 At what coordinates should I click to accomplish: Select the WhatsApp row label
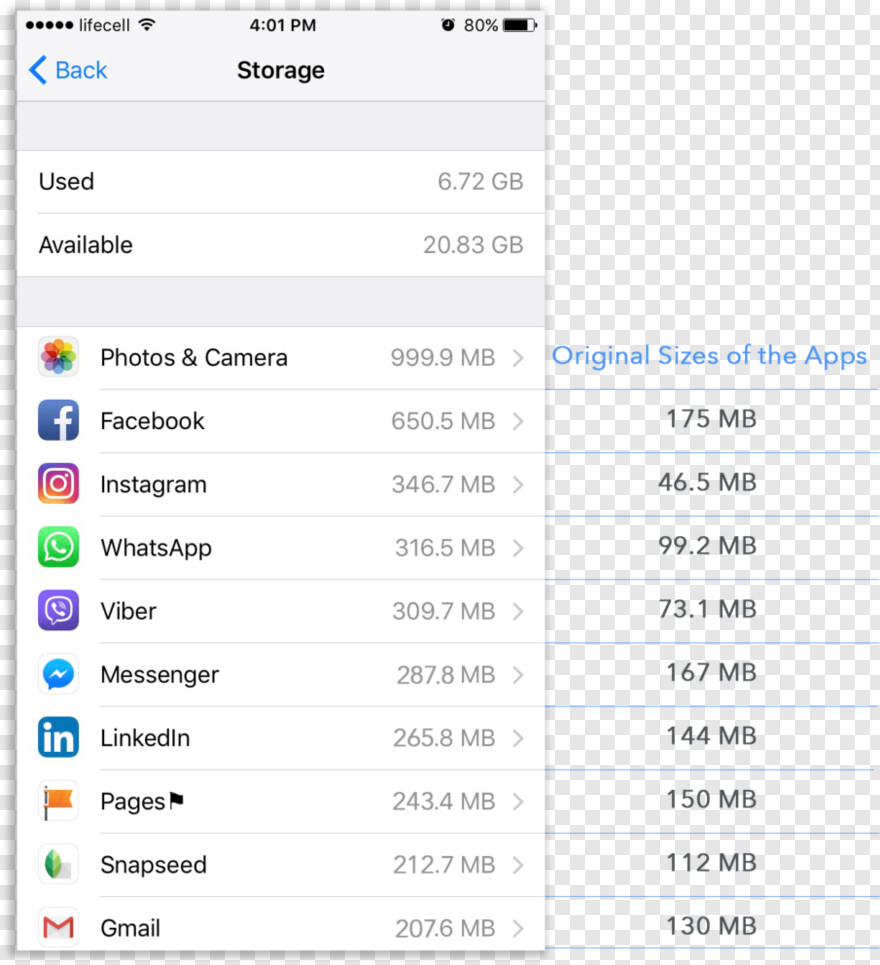click(x=156, y=548)
